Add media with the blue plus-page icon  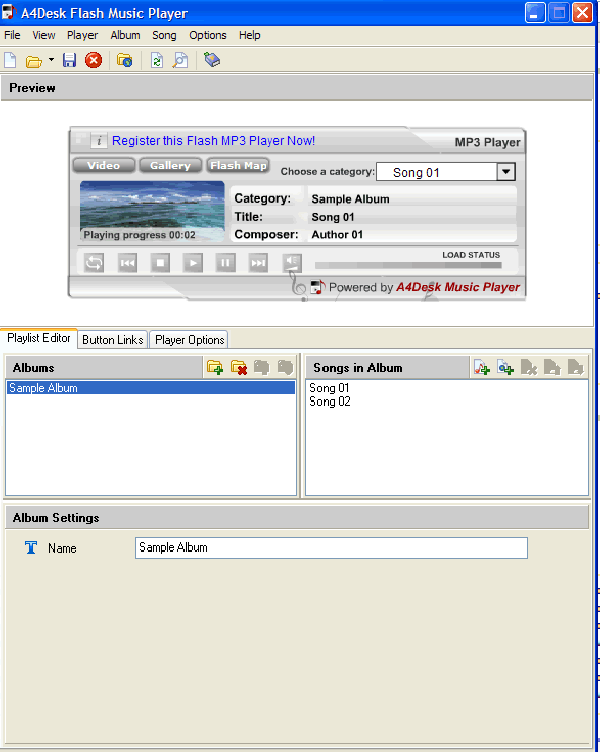pyautogui.click(x=505, y=368)
